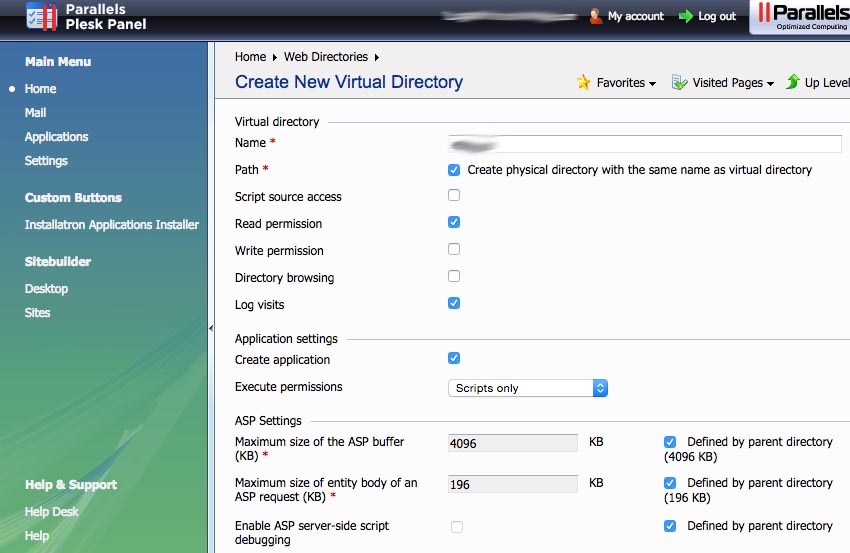Open the Visited Pages dropdown menu

tap(733, 83)
